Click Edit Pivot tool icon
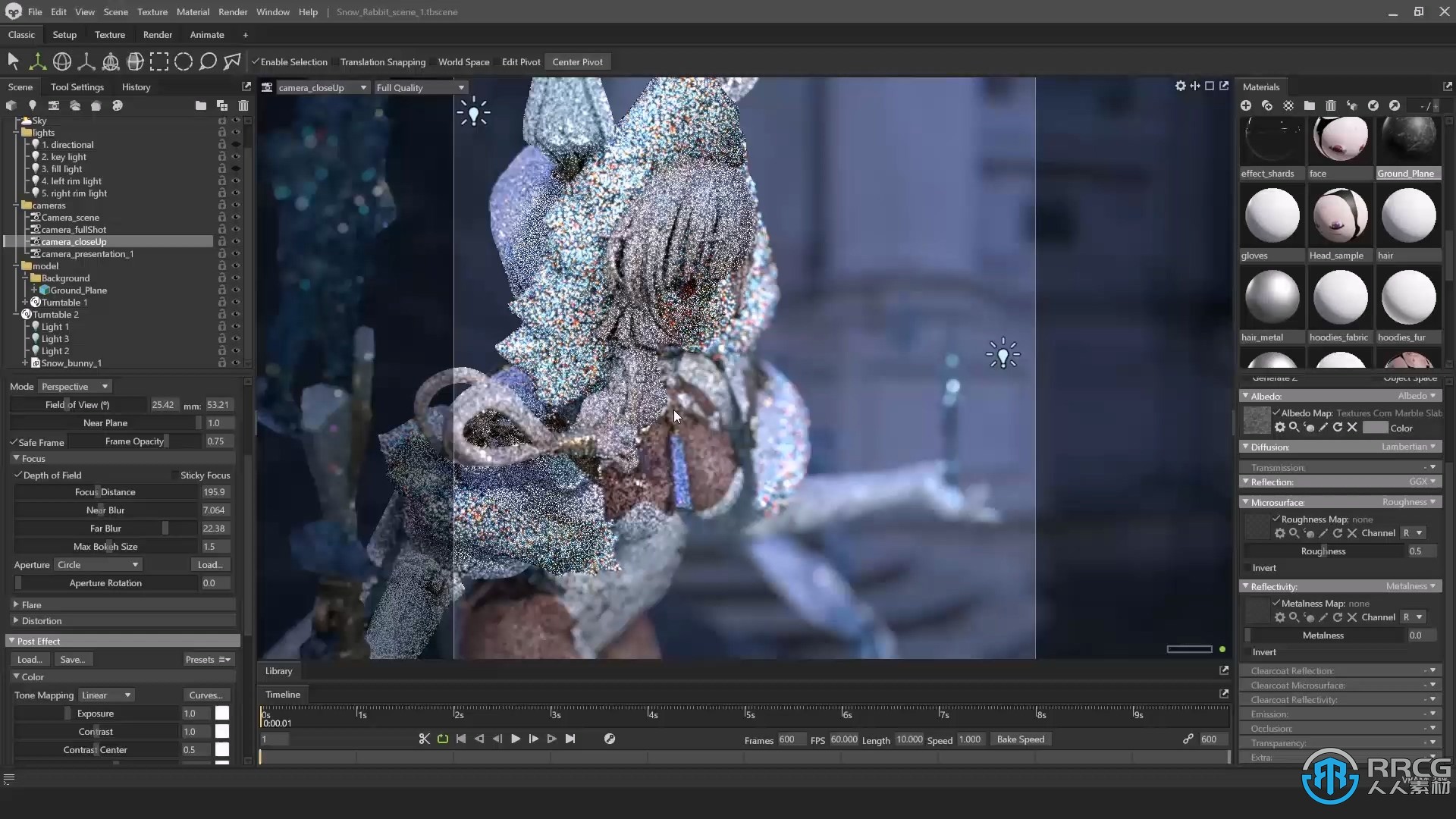 click(520, 61)
